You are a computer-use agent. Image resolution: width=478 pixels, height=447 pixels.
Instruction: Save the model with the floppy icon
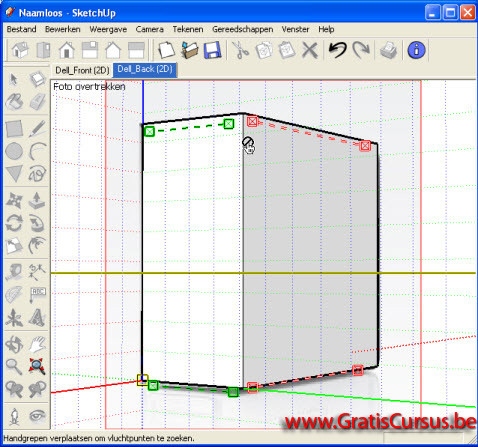(x=212, y=50)
